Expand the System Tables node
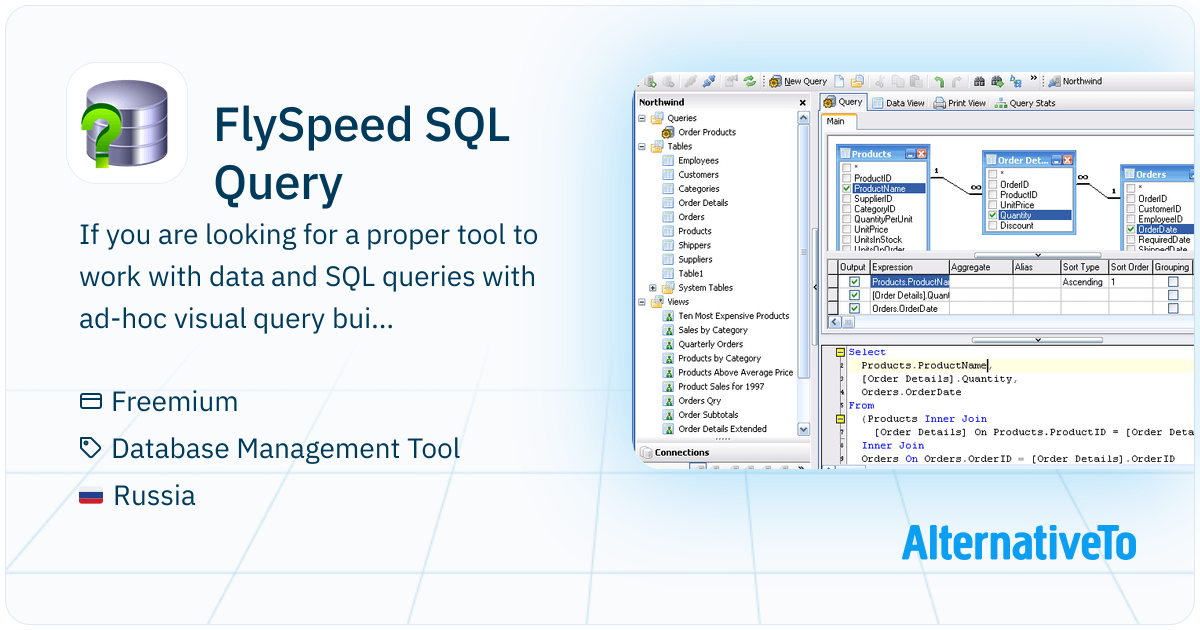1200x630 pixels. (653, 288)
